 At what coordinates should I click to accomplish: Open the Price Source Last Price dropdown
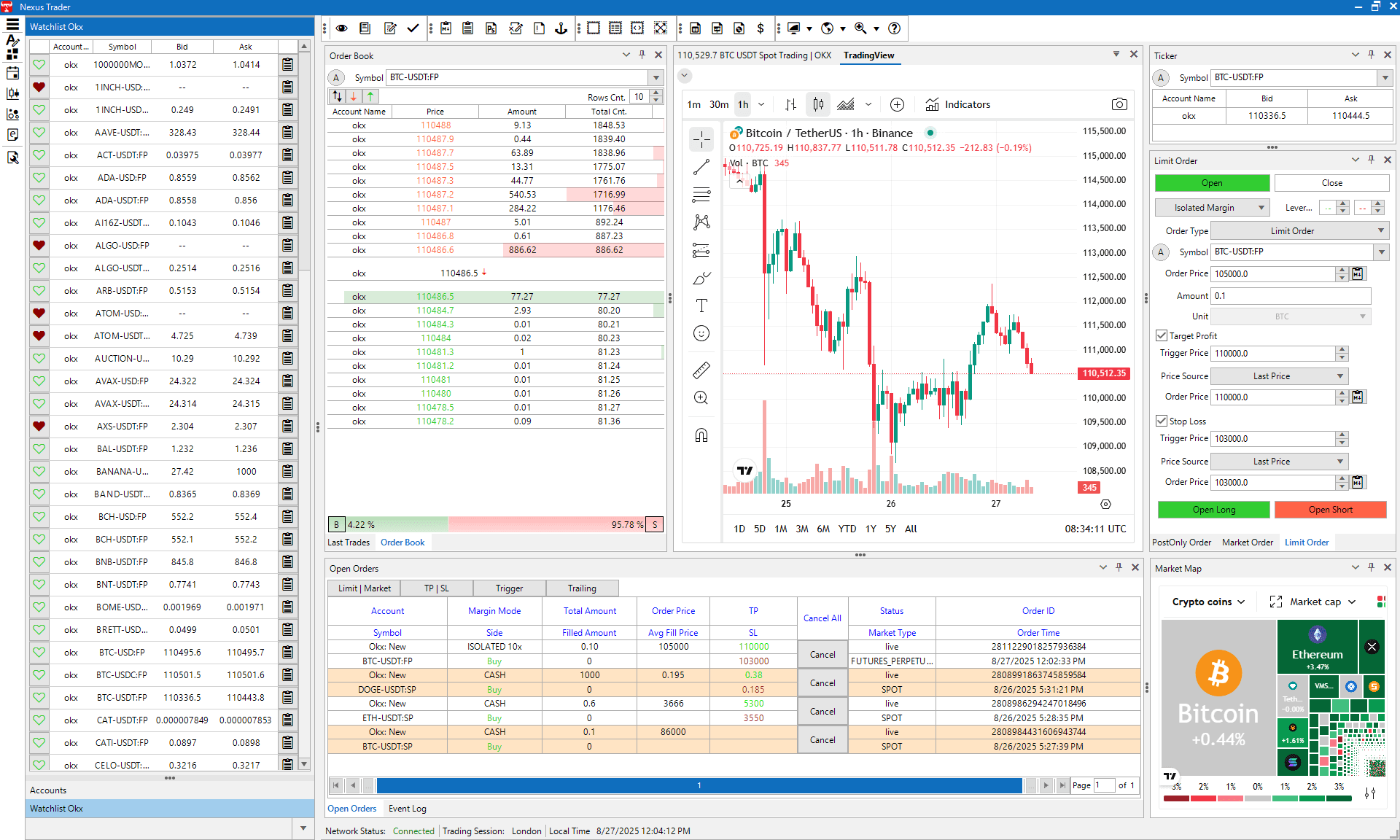tap(1279, 376)
